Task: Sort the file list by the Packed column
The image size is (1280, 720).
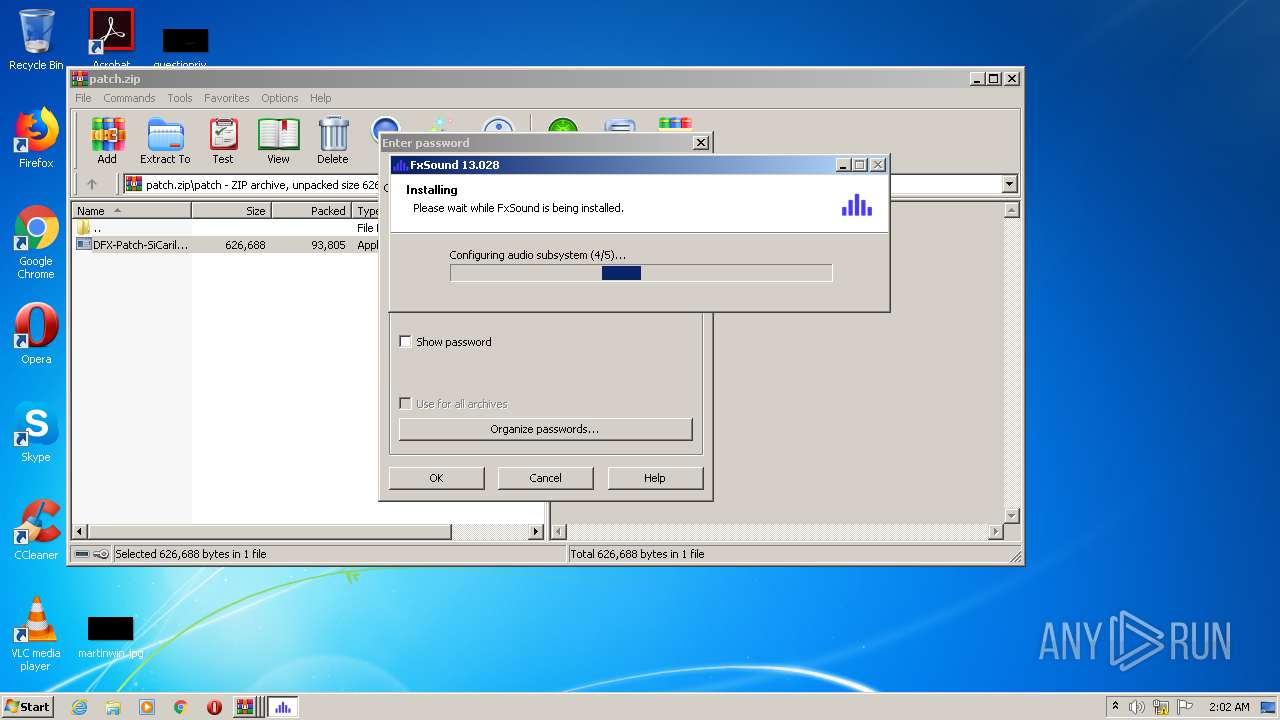Action: pos(312,211)
